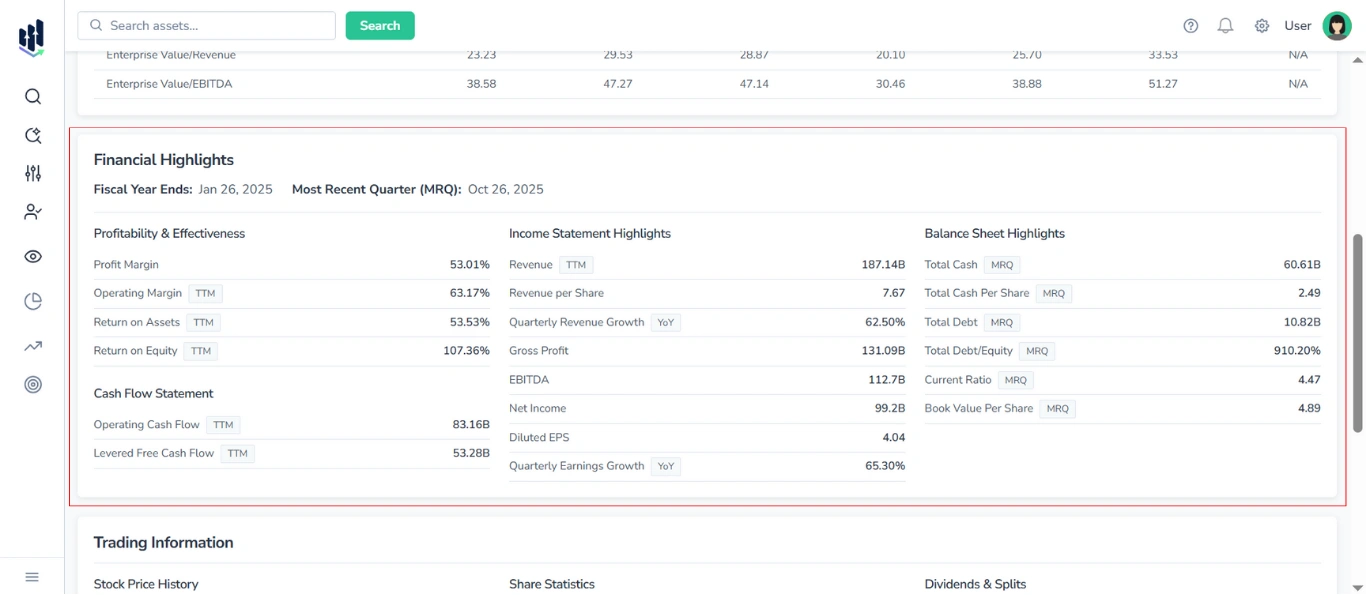Image resolution: width=1366 pixels, height=595 pixels.
Task: Open the market trends line chart icon
Action: coord(32,345)
